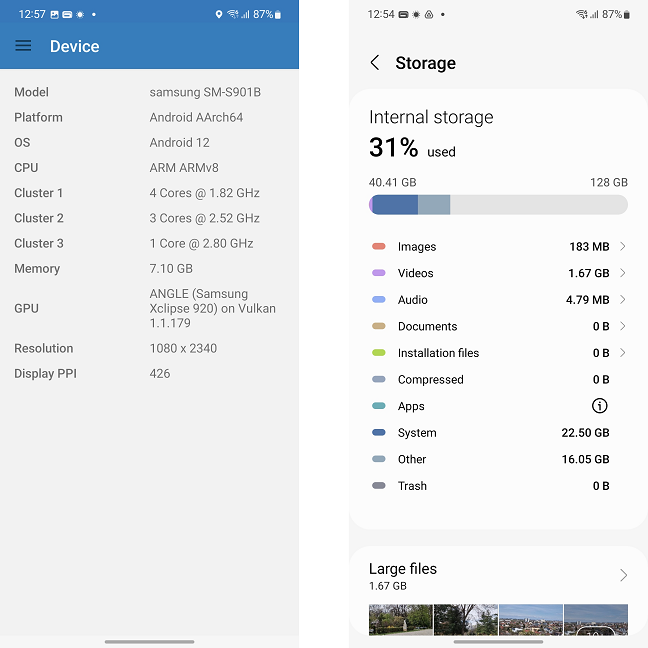
Task: Select the 426 Display PPI value
Action: pos(160,374)
